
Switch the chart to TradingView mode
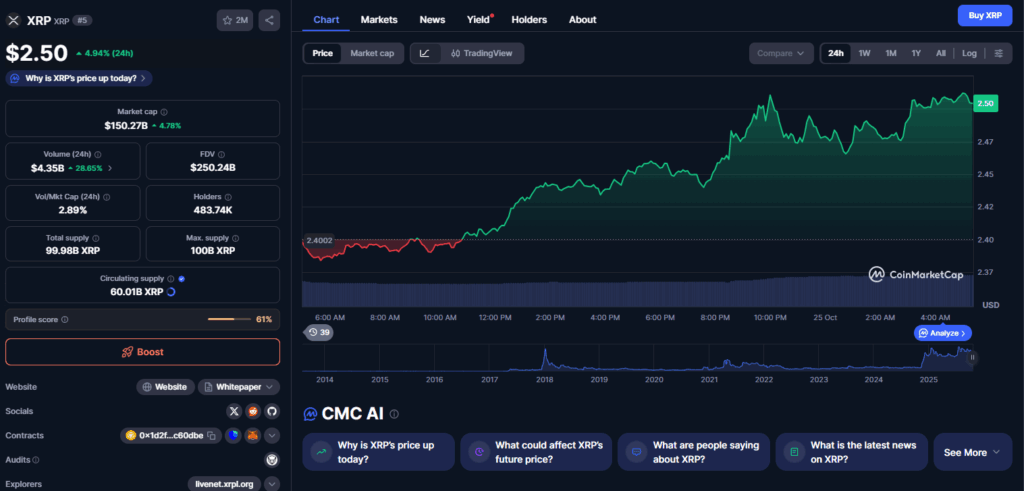coord(481,53)
